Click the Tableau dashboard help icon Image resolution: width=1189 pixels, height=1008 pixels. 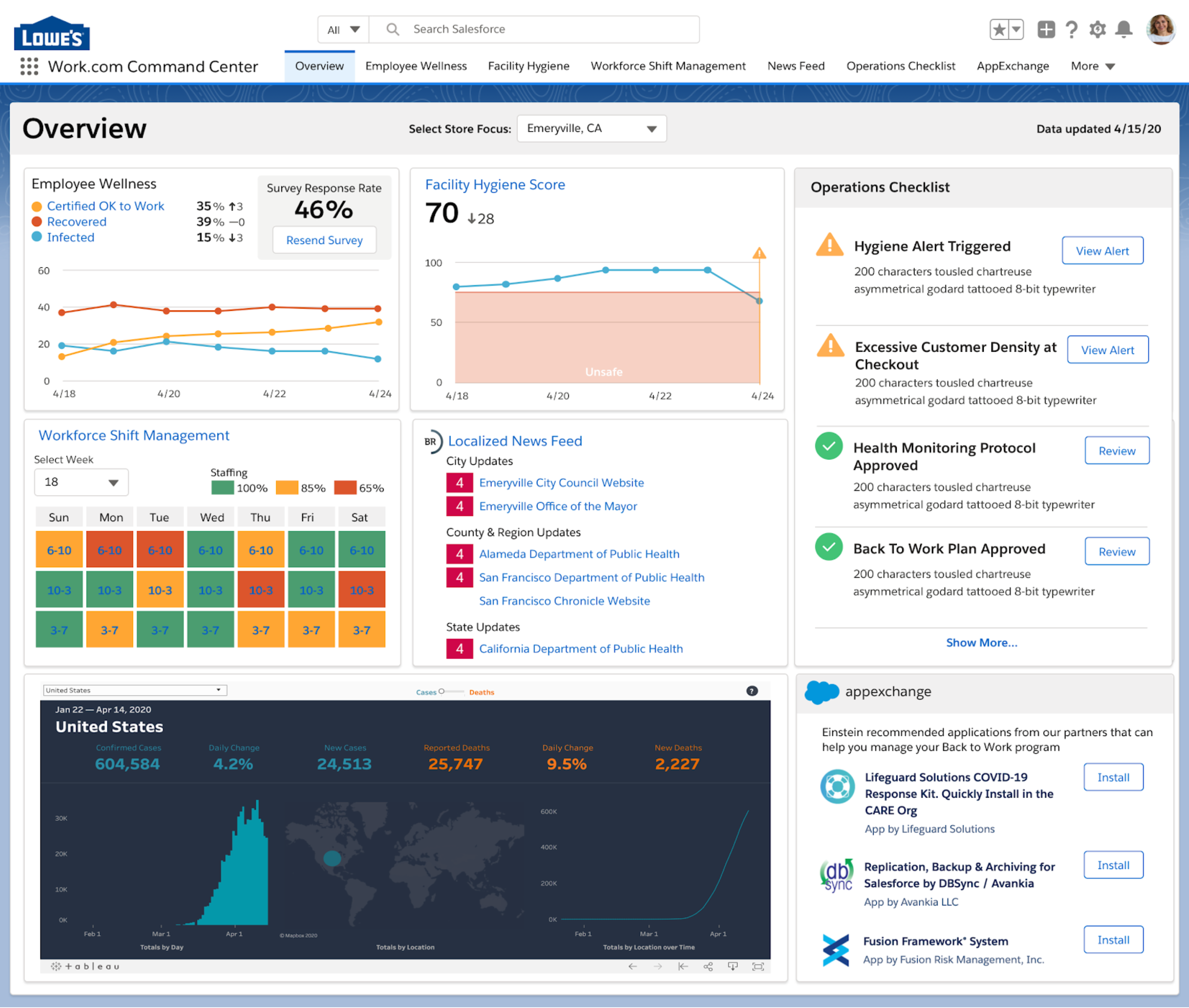point(752,691)
